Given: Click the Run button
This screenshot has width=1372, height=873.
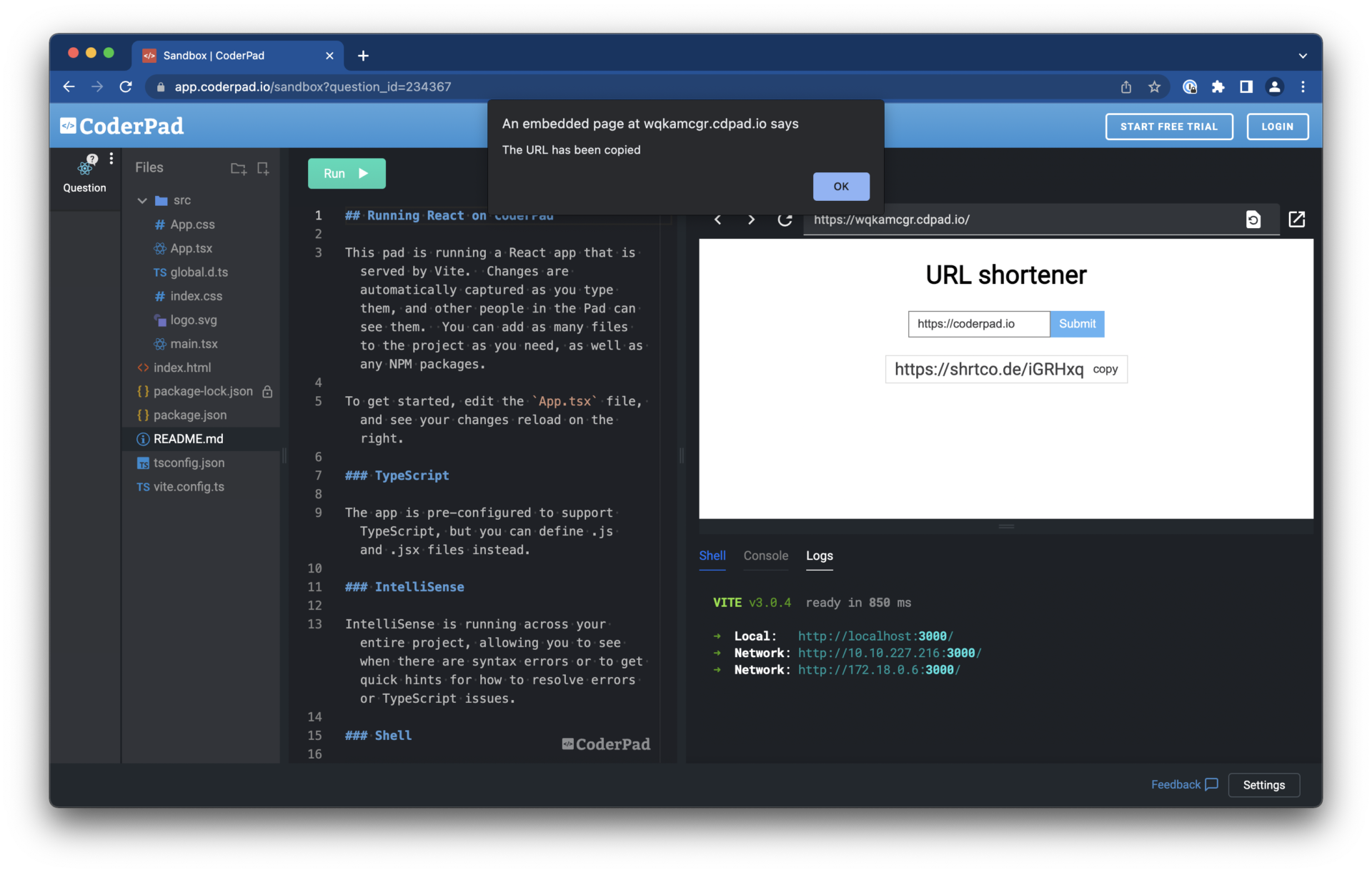Looking at the screenshot, I should point(347,174).
